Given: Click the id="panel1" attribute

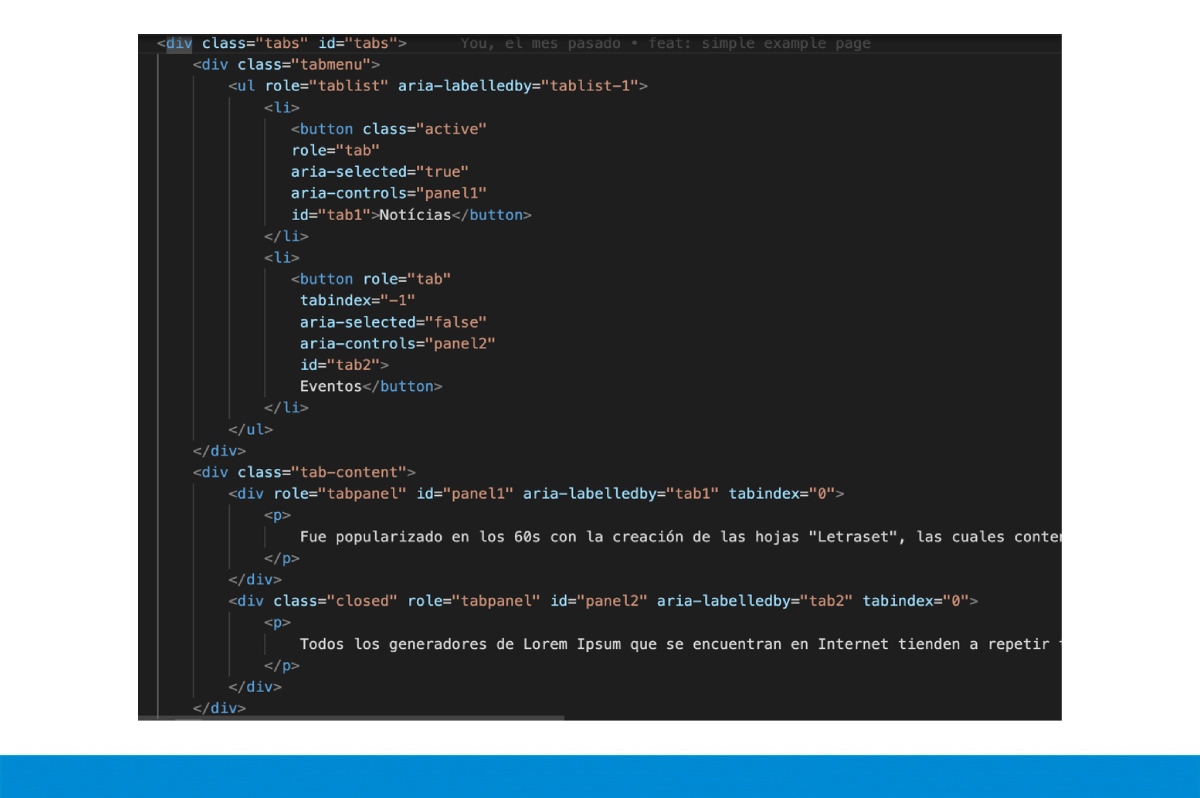Looking at the screenshot, I should 464,493.
